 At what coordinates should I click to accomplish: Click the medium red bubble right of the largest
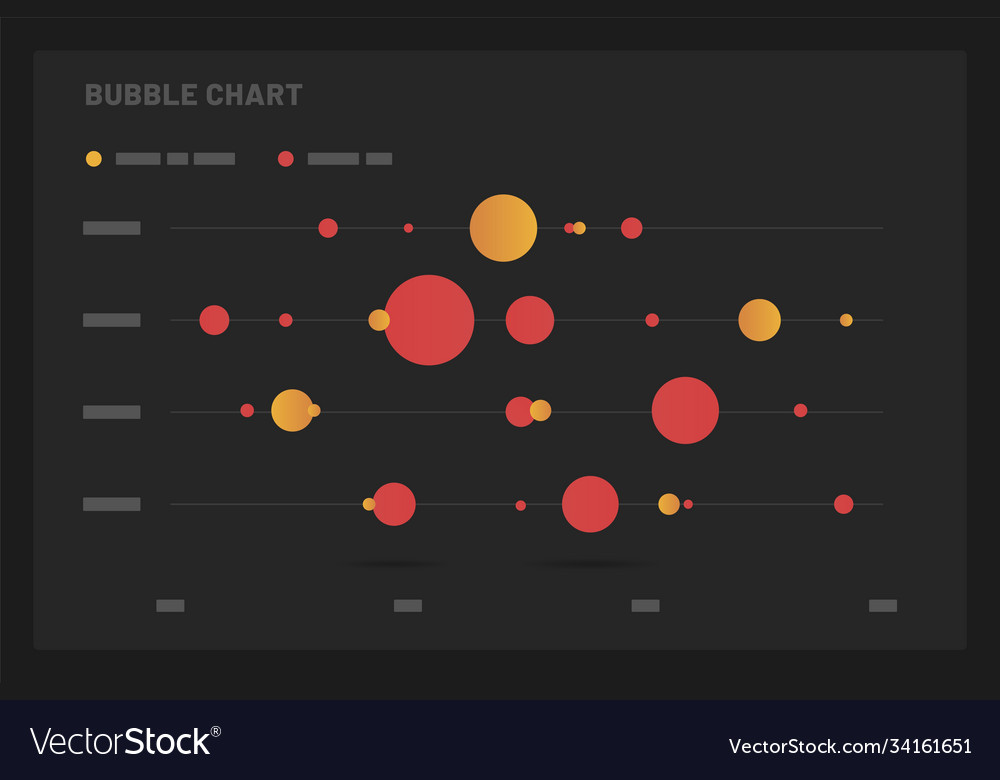[530, 320]
